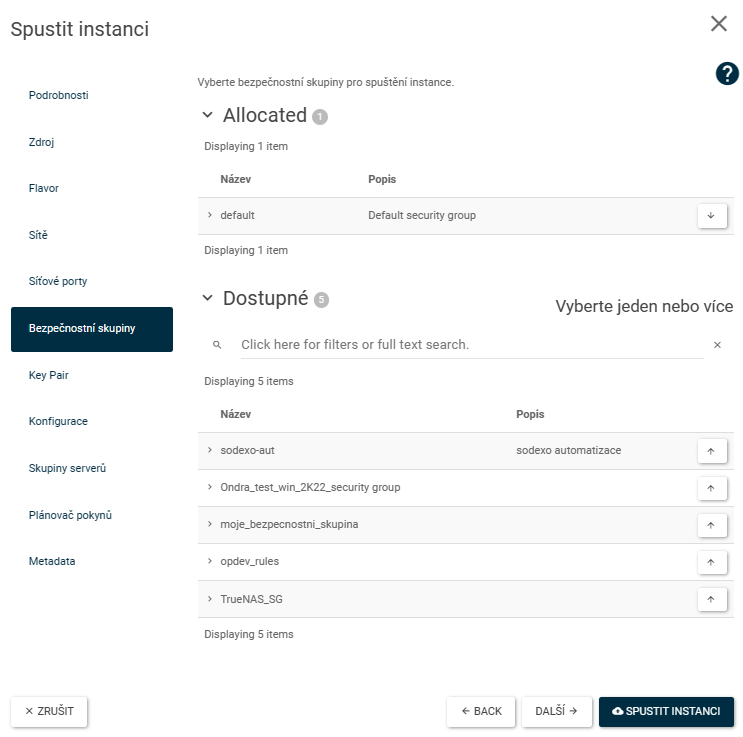Viewport: 743px width, 737px height.
Task: Allocate sodexo-aut group using up arrow
Action: point(712,451)
